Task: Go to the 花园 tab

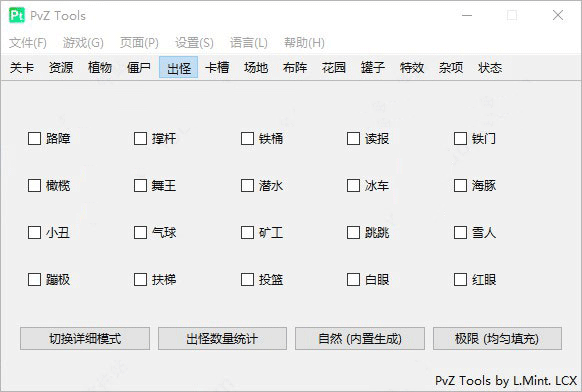Action: (334, 68)
